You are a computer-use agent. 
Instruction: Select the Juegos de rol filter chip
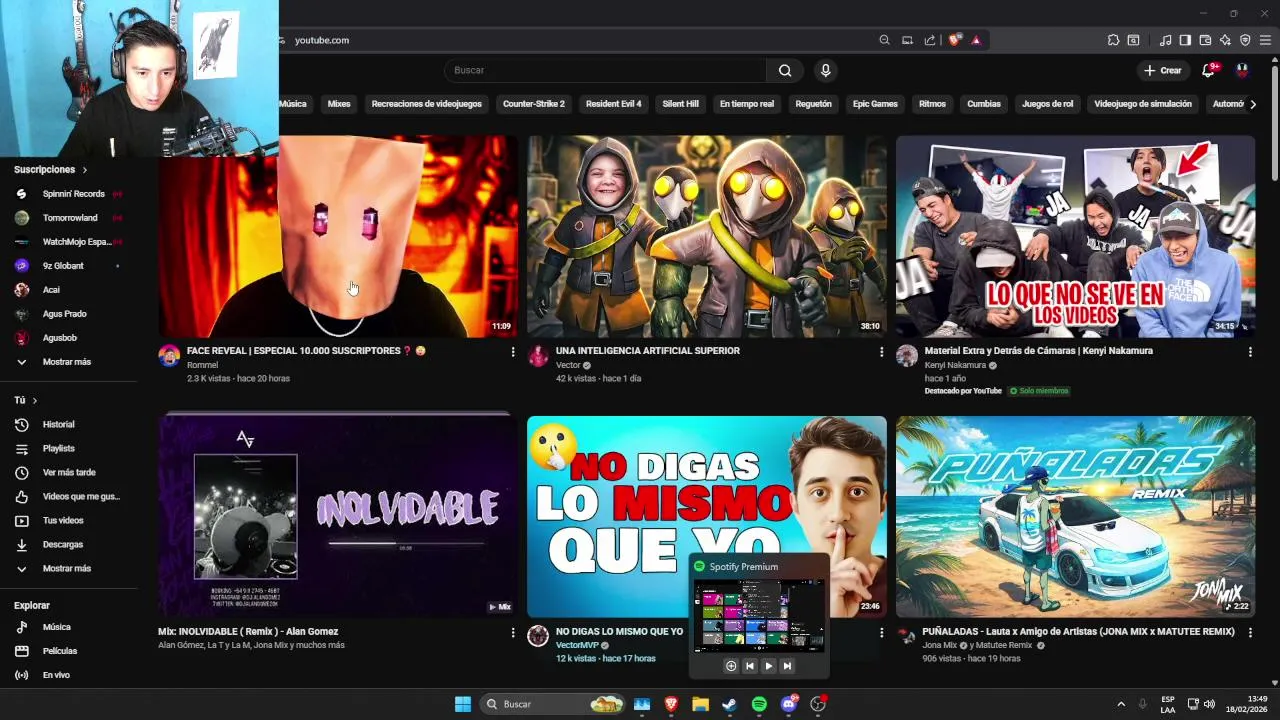tap(1047, 104)
